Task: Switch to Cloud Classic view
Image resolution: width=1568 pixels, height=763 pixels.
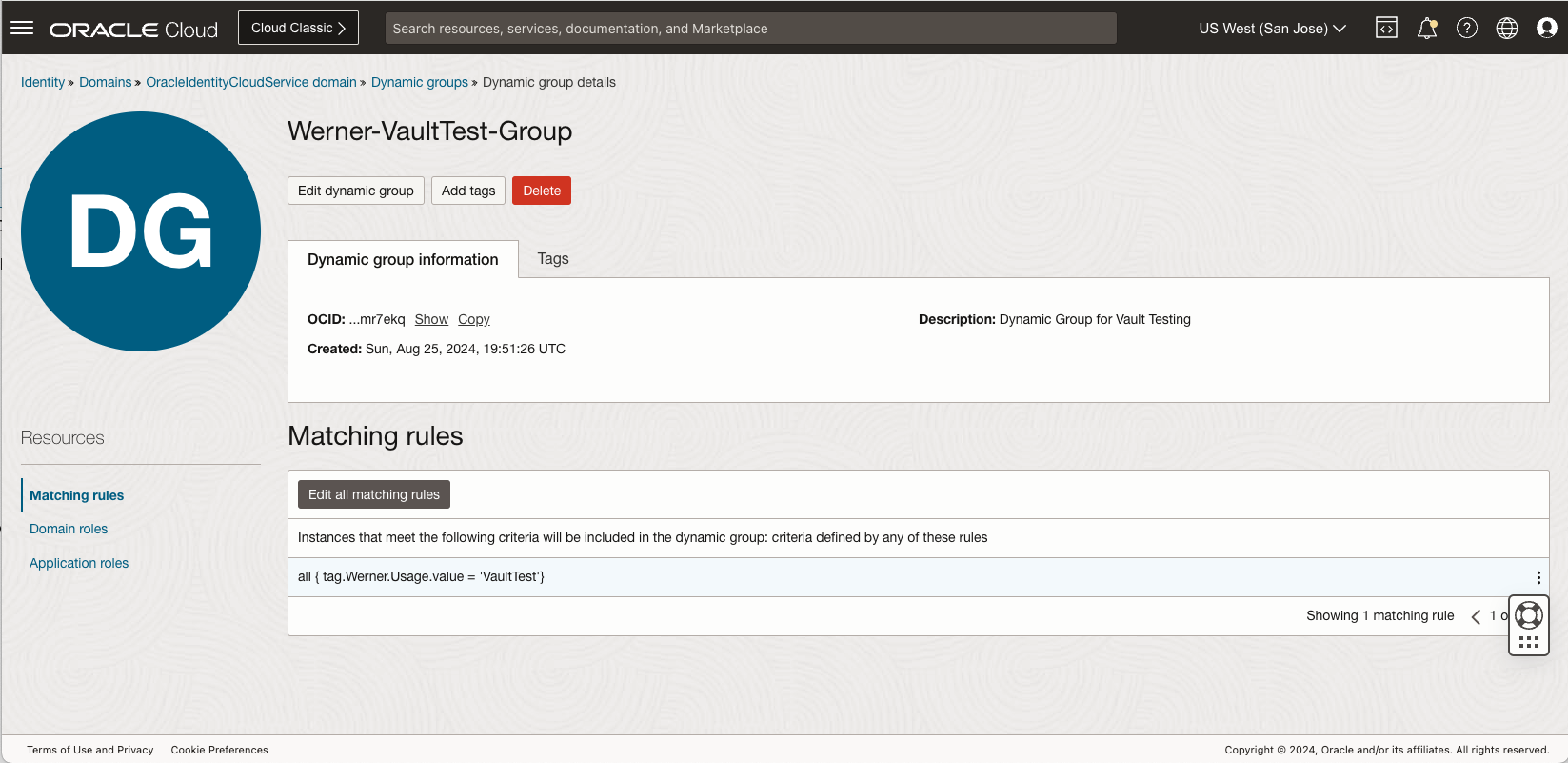Action: (x=298, y=28)
